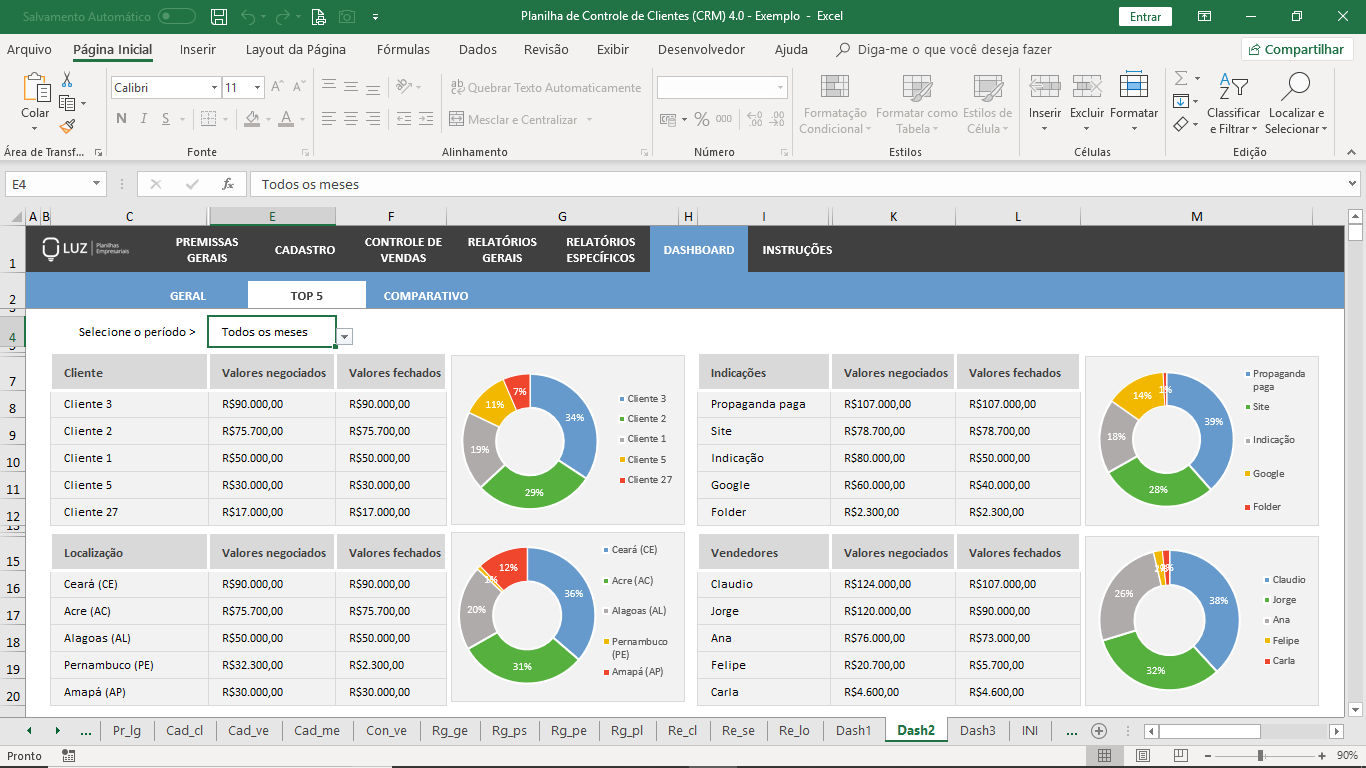Click the AutoSum sigma icon

click(1181, 78)
